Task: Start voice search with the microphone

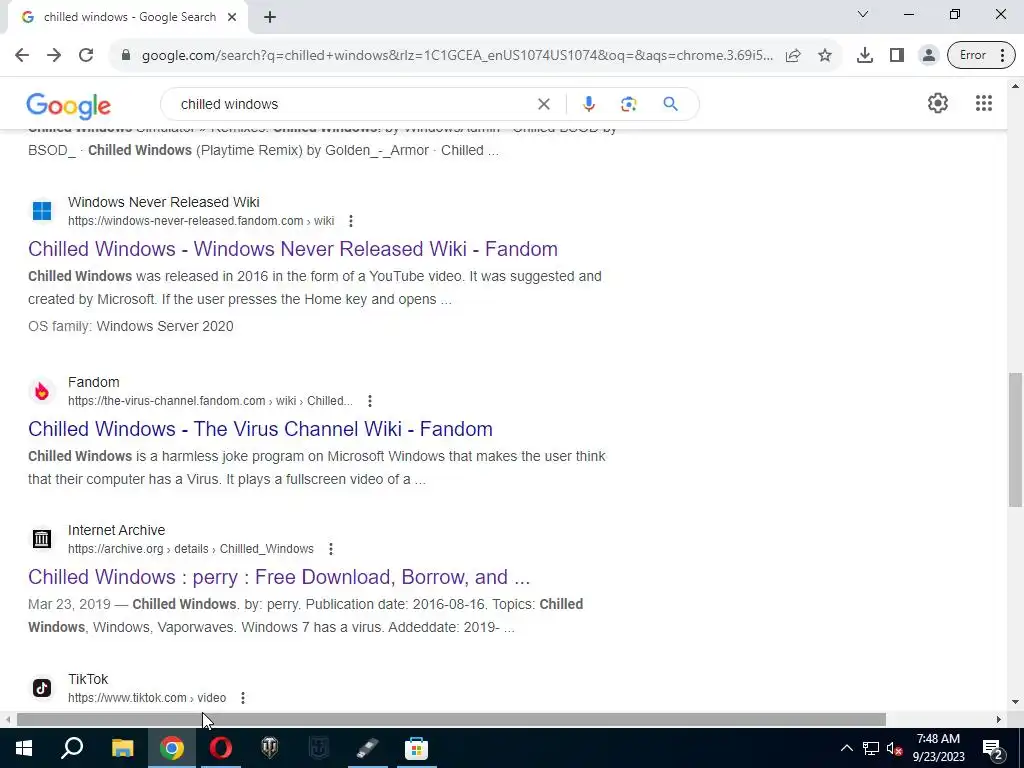Action: click(588, 104)
